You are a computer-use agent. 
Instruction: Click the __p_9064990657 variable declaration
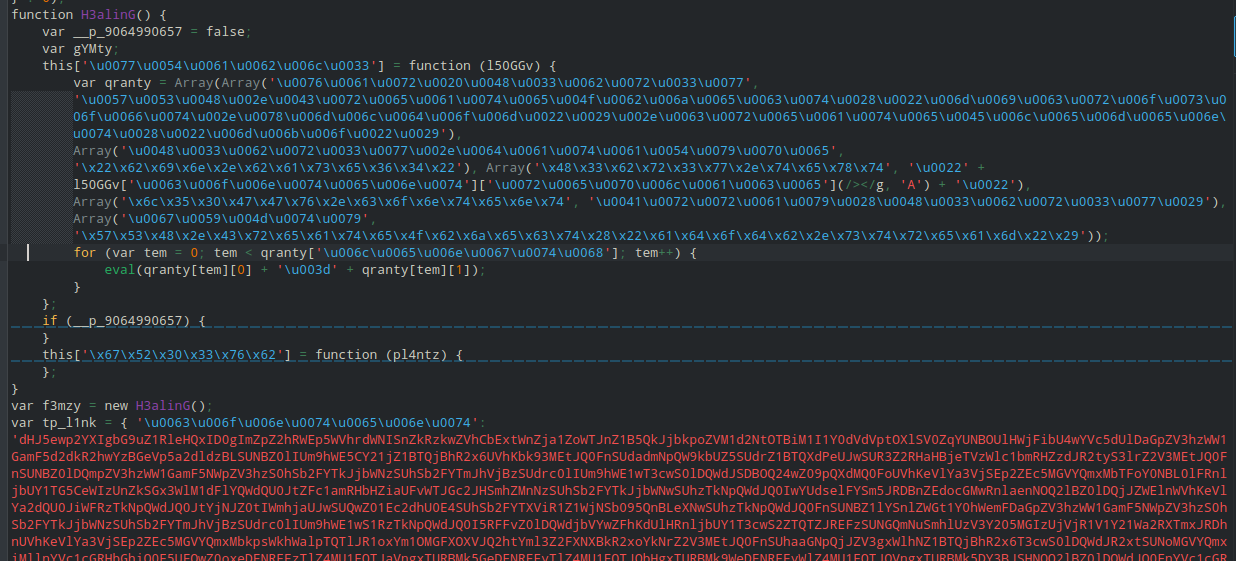[119, 31]
